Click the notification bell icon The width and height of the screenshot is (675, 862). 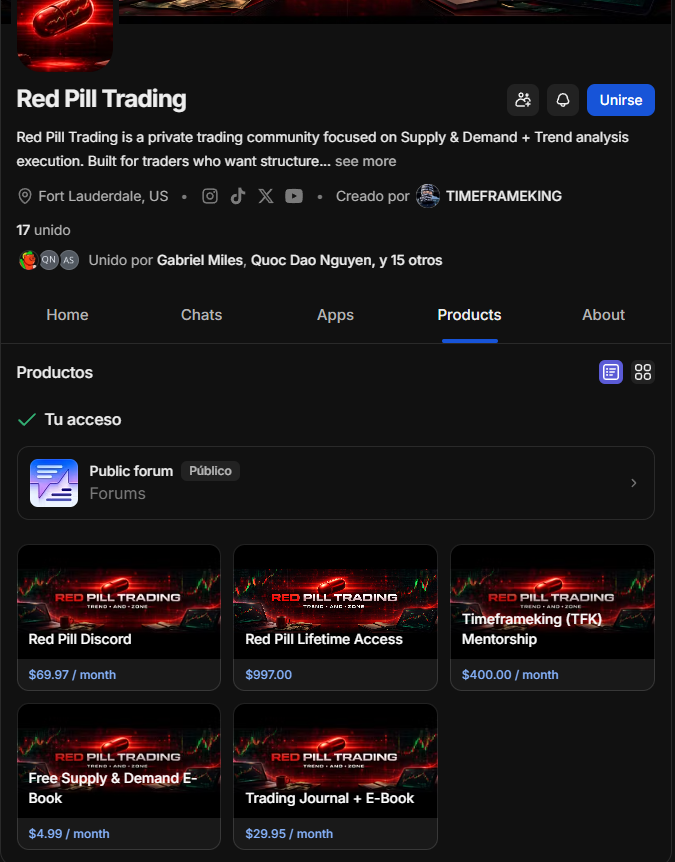(x=563, y=100)
